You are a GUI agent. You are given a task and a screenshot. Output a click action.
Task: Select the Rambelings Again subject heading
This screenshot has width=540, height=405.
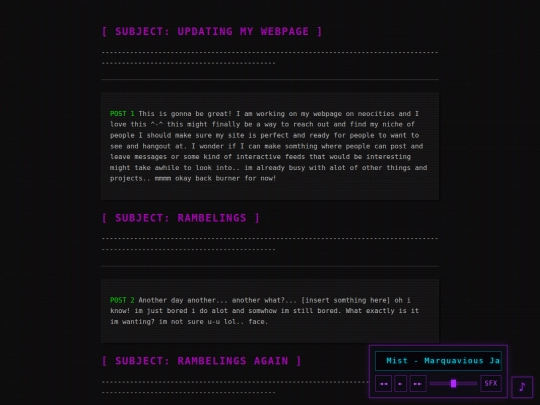point(201,361)
